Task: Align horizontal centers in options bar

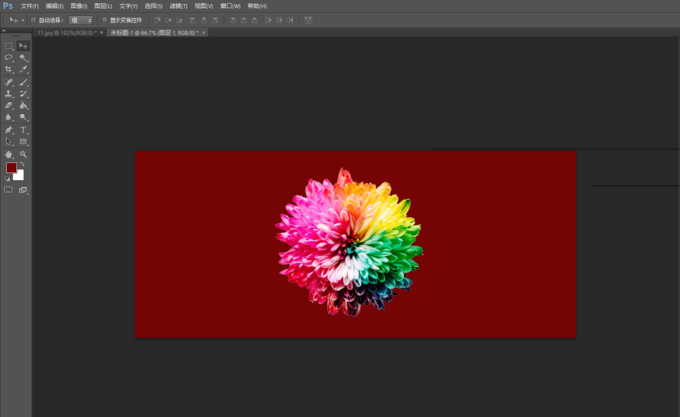Action: click(204, 20)
